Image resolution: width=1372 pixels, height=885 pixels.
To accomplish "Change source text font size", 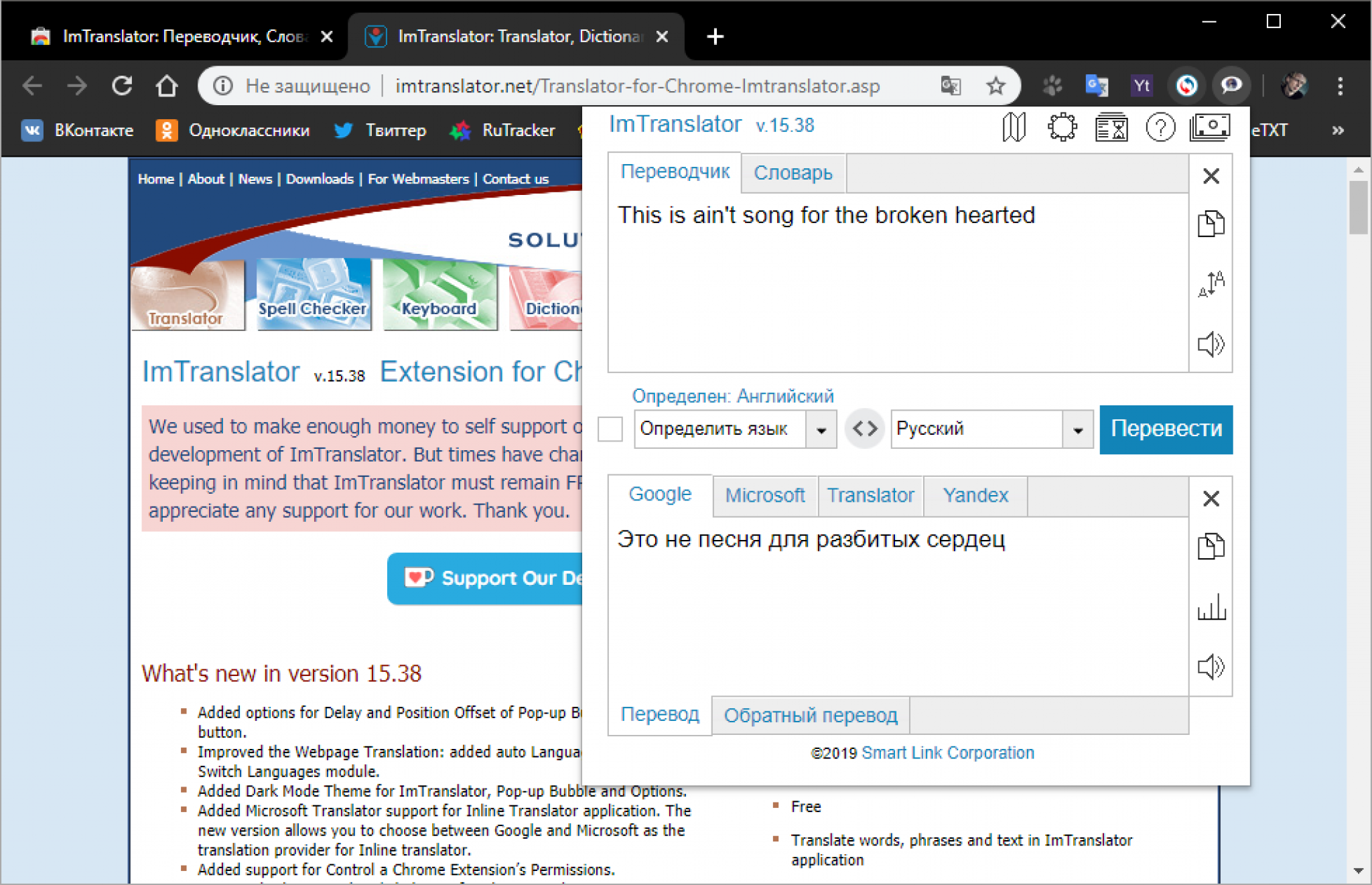I will pyautogui.click(x=1211, y=284).
